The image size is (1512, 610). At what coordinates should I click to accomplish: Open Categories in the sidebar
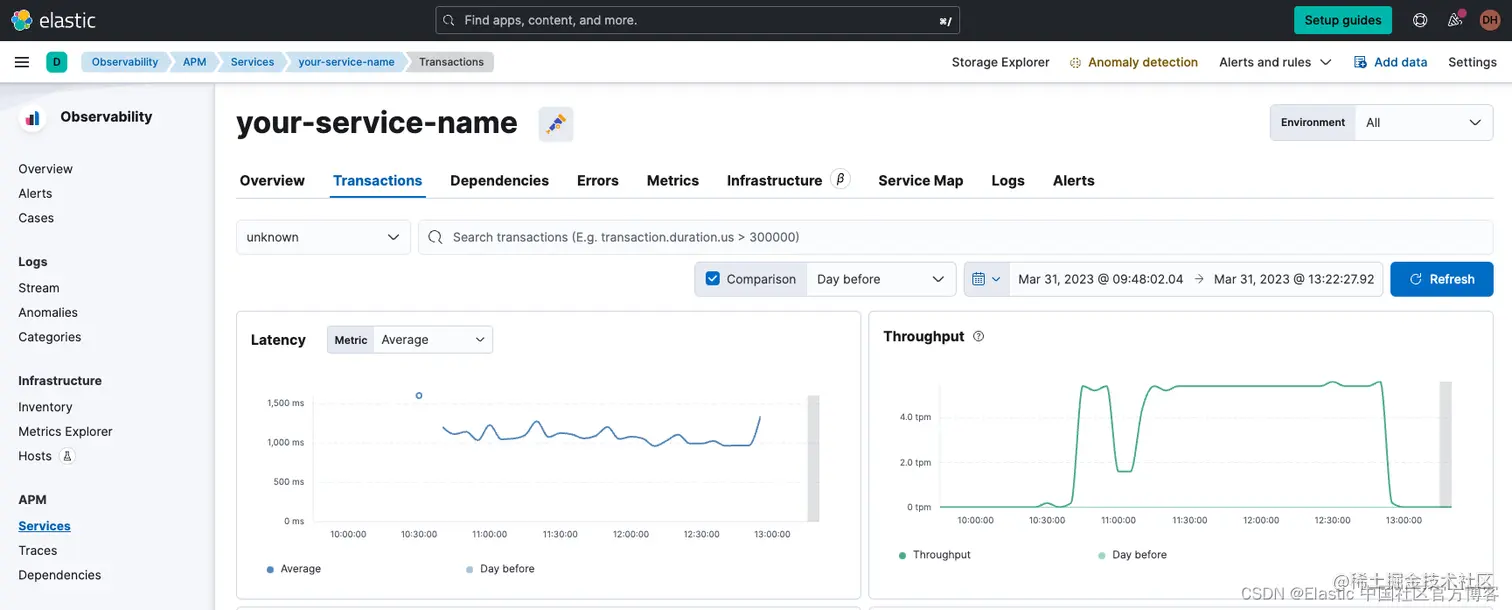click(x=50, y=337)
